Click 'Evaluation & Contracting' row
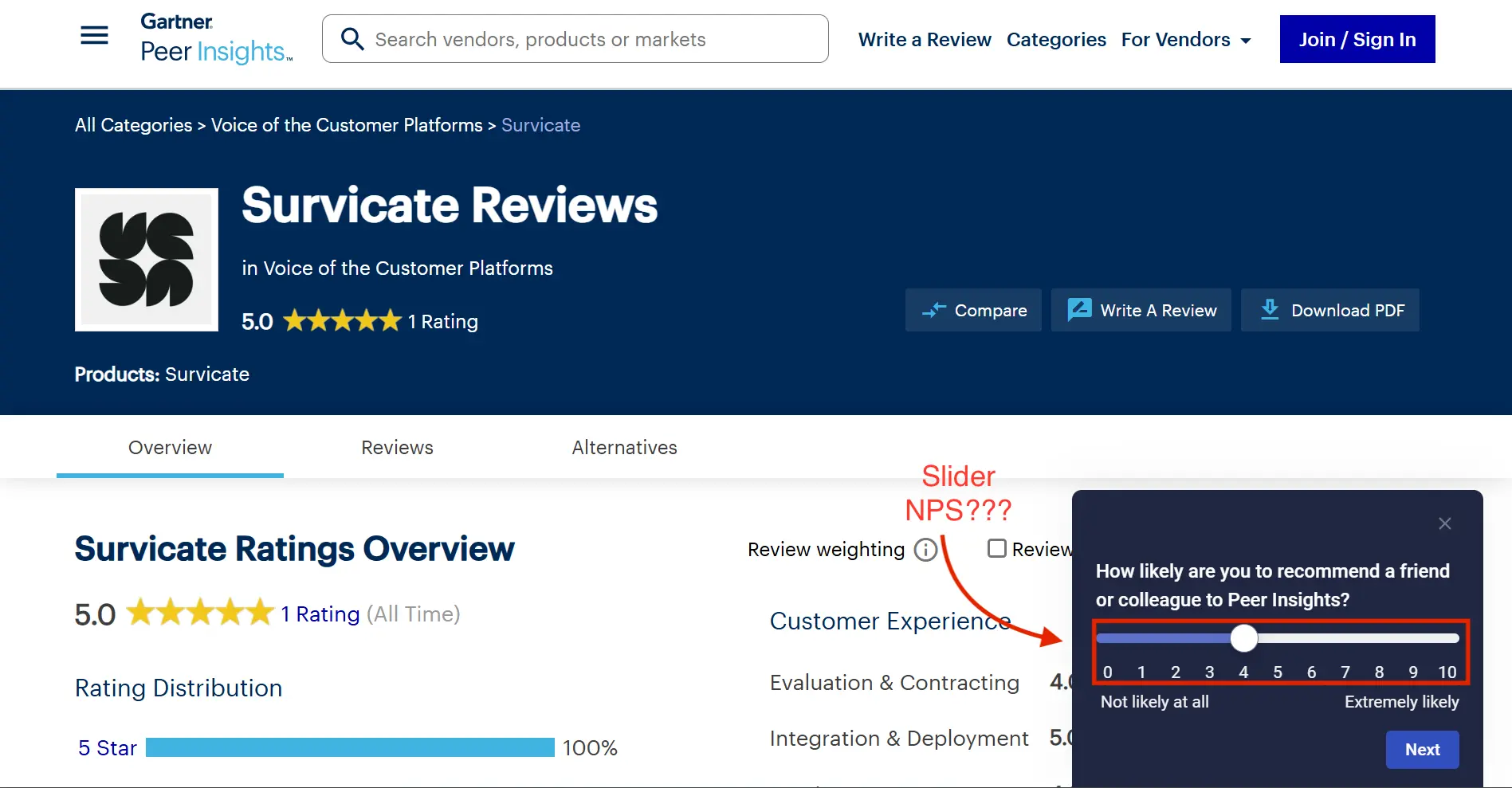Viewport: 1512px width, 788px height. tap(894, 683)
